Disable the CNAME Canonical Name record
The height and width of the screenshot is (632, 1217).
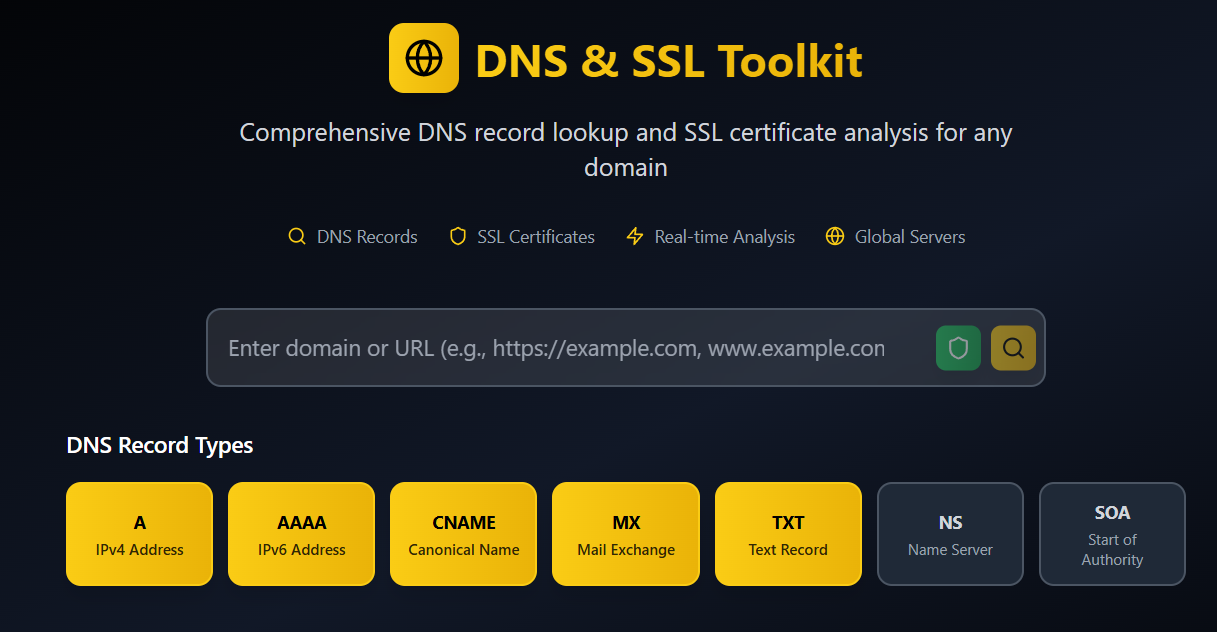coord(463,534)
